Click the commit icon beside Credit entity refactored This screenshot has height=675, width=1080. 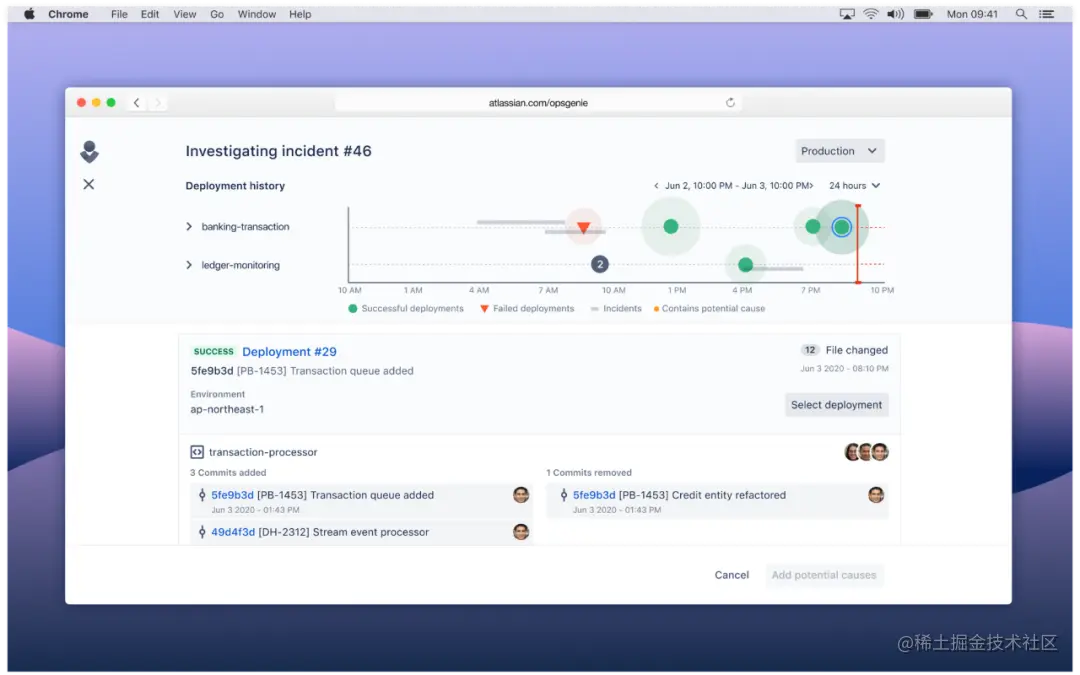[x=563, y=495]
